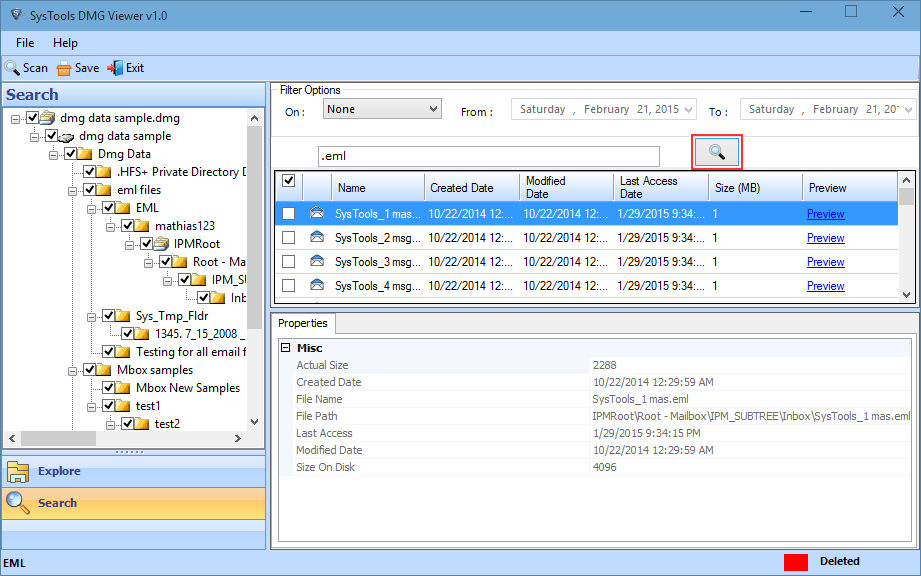This screenshot has height=576, width=921.
Task: Click envelope icon of SysTools_1 mas row
Action: [317, 213]
